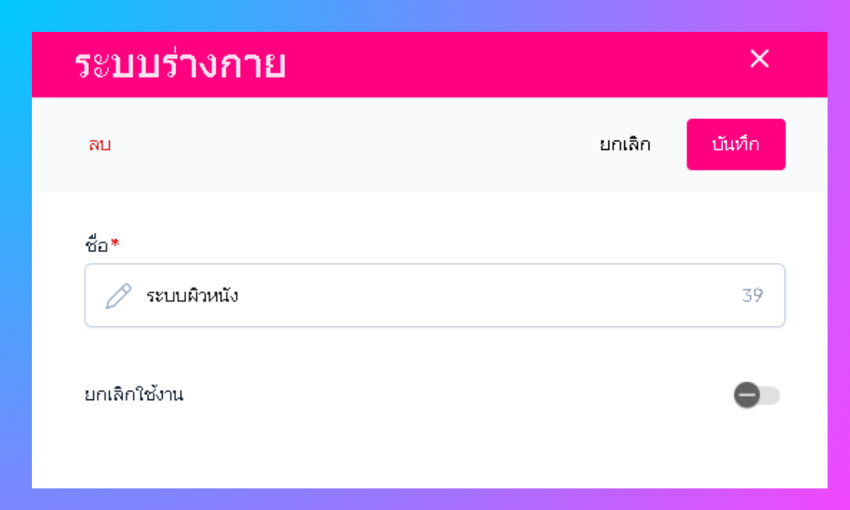Click empty input space before the 39 counter
Screen dimensions: 850x510
pos(500,296)
